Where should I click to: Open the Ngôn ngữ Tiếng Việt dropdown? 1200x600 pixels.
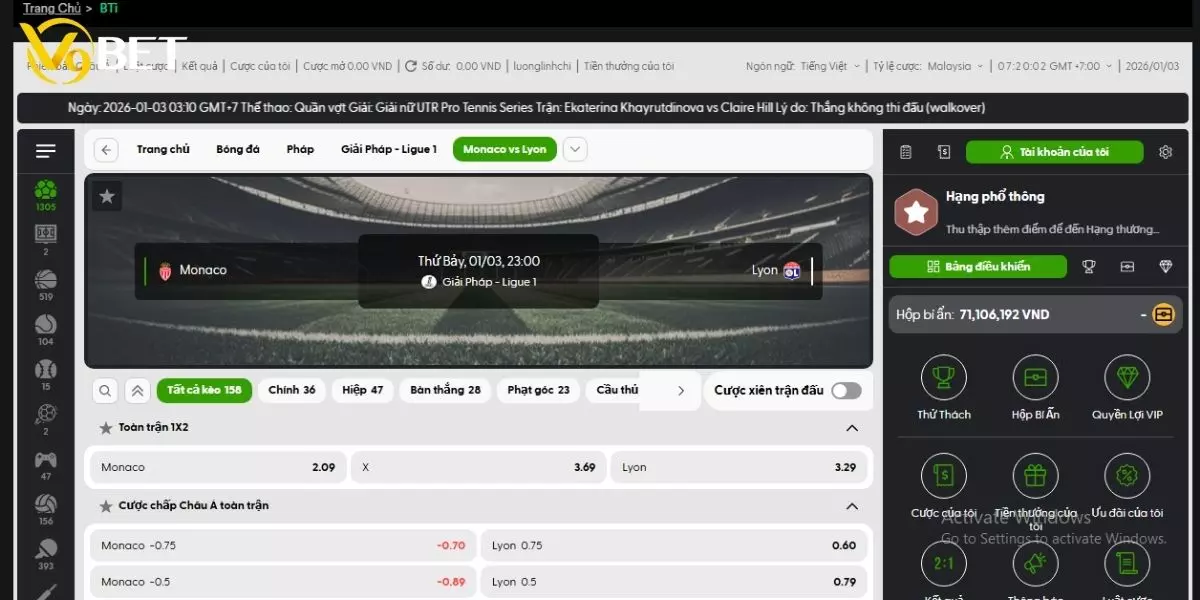829,66
